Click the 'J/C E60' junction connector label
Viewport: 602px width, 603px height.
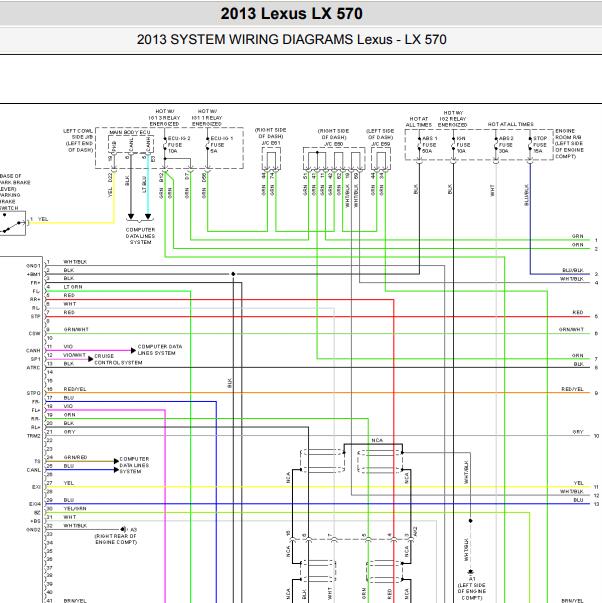point(333,144)
